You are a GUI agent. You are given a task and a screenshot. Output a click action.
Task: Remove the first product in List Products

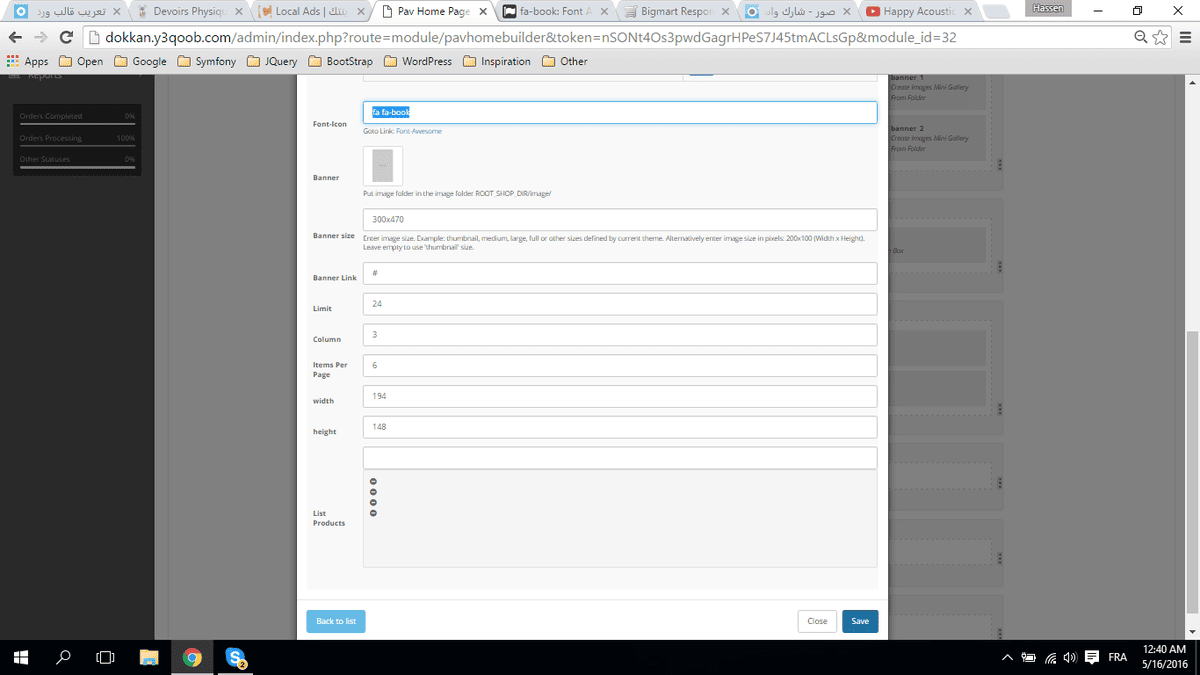pyautogui.click(x=374, y=481)
